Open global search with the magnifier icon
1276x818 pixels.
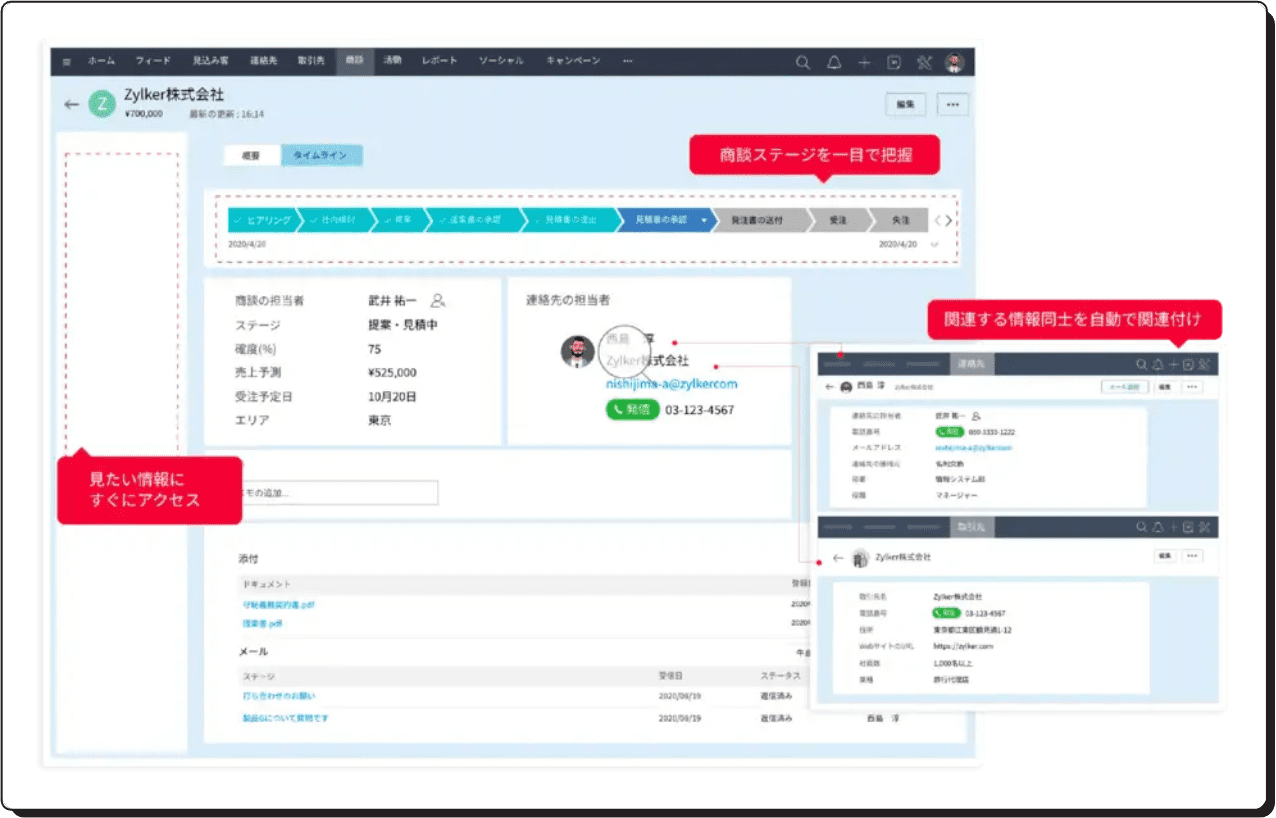coord(803,62)
